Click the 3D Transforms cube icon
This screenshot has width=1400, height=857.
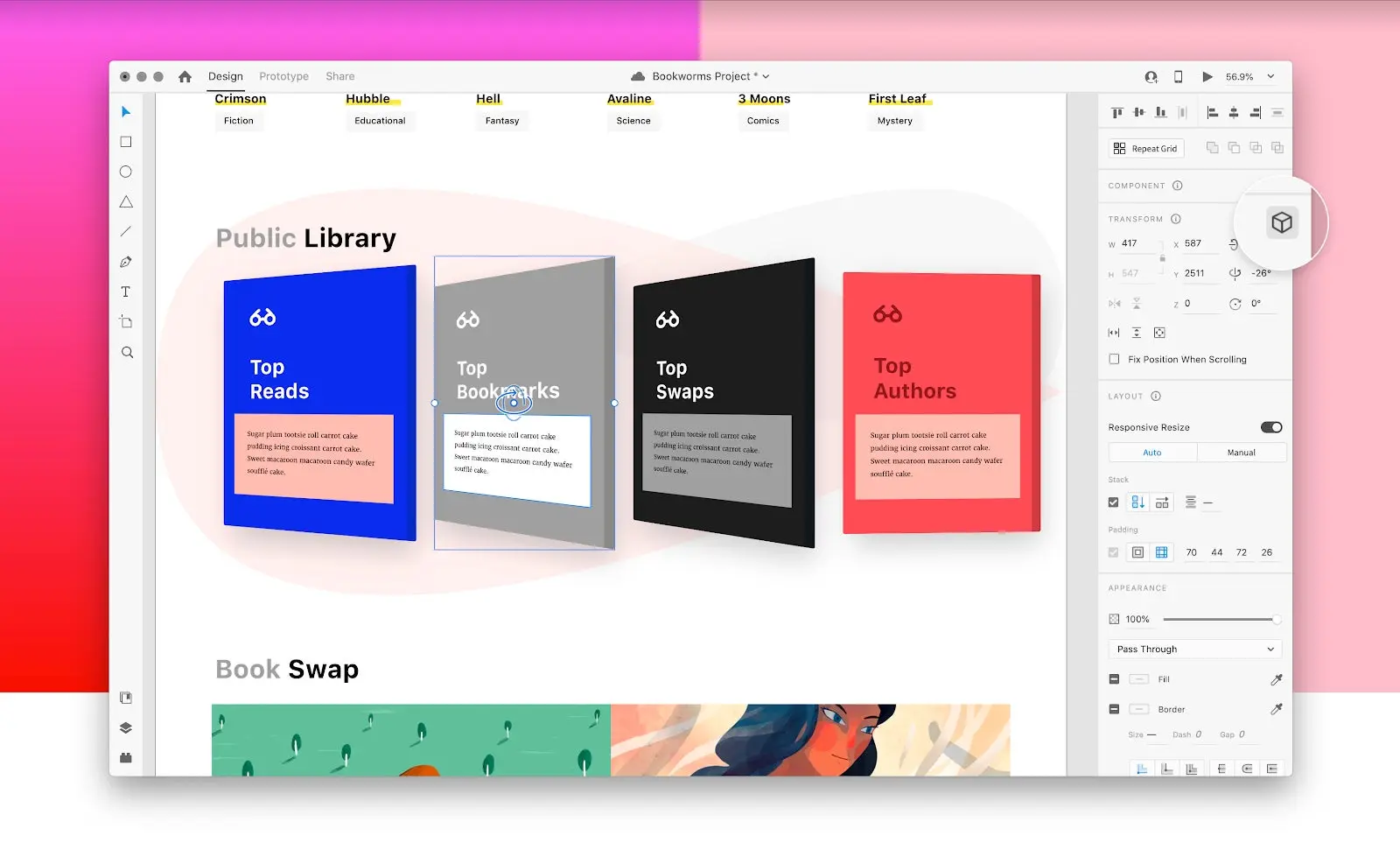coord(1281,223)
